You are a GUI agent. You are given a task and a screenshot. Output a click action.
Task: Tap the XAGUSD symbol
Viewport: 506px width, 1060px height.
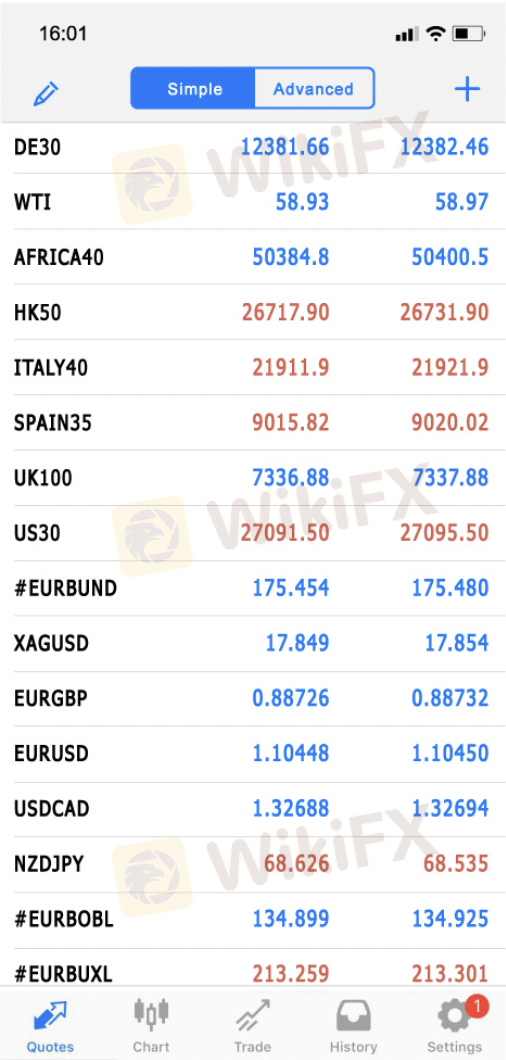(51, 643)
